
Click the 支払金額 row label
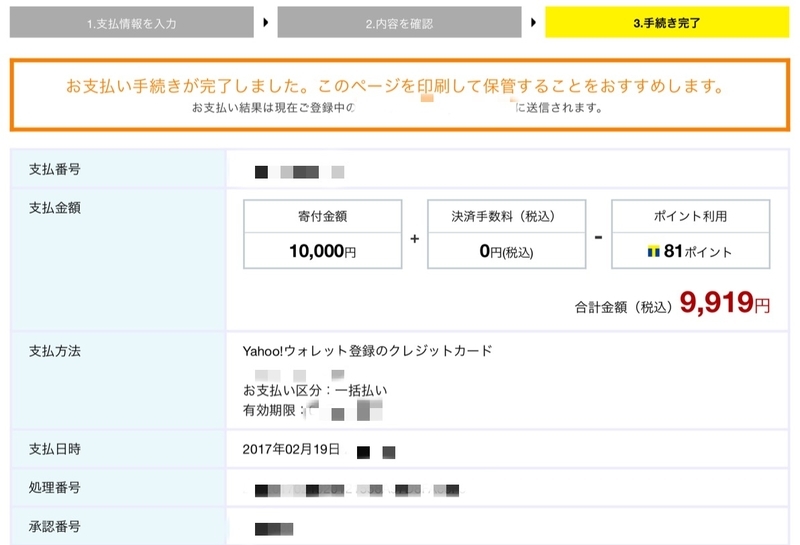(55, 208)
